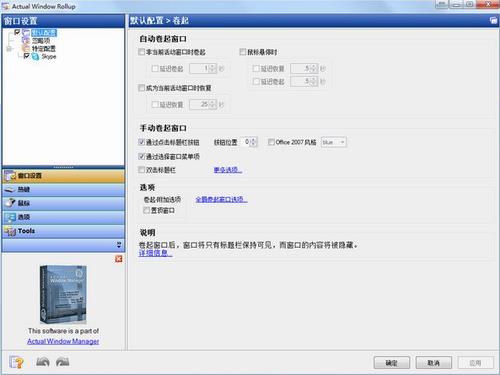Toggle Office 2007 风格 checkbox

click(271, 142)
